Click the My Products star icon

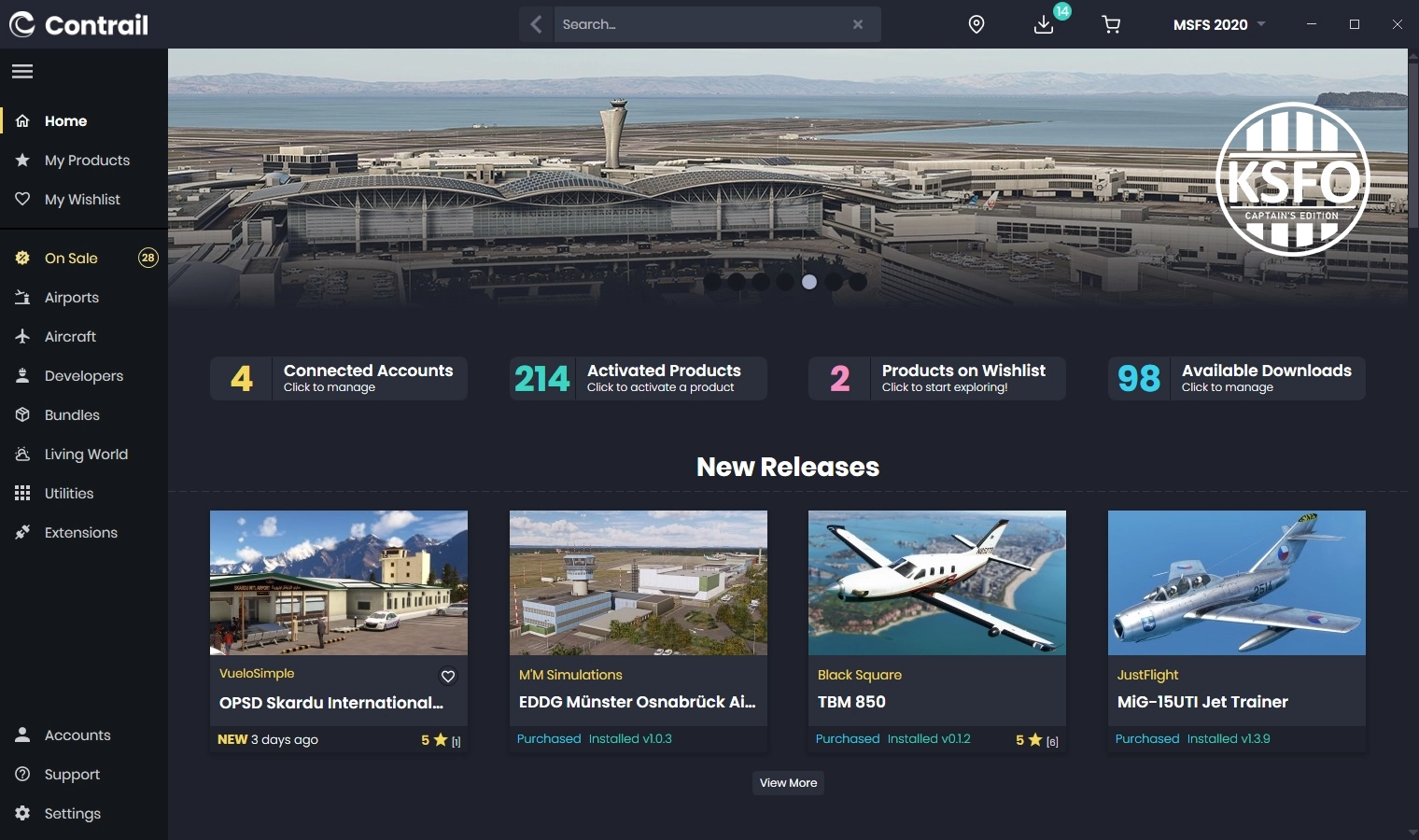[22, 161]
